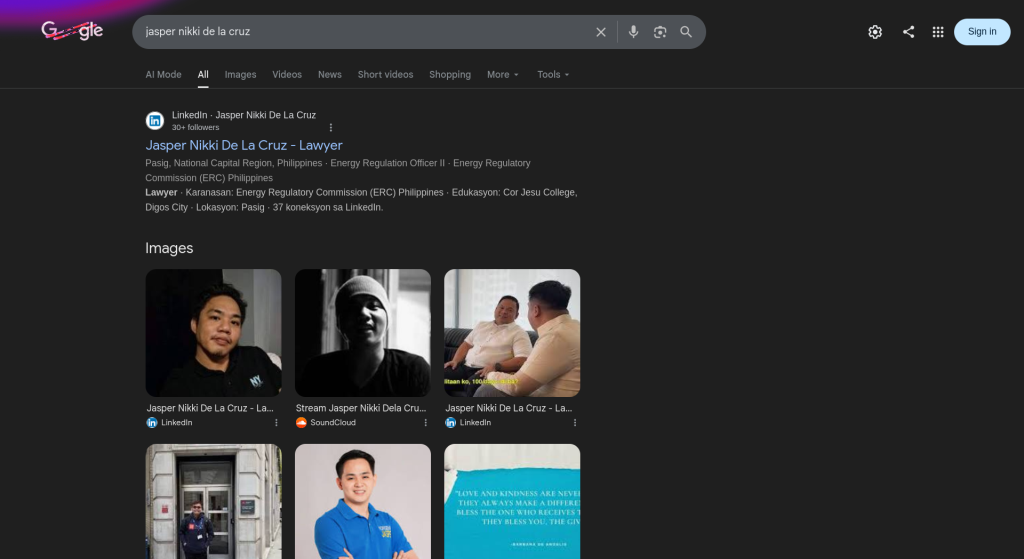Switch to the Images tab

pyautogui.click(x=240, y=75)
